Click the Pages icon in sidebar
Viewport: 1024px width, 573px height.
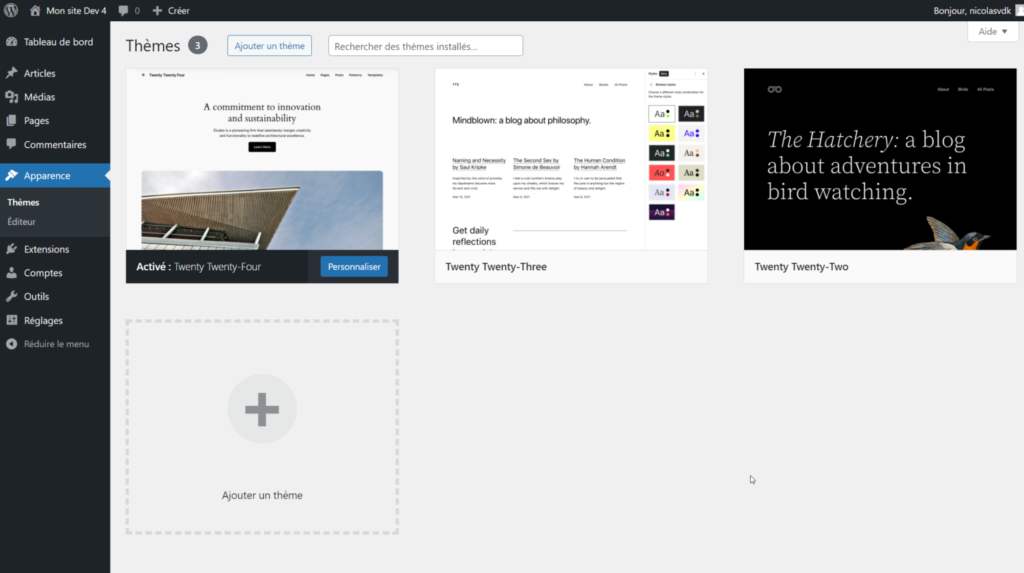(x=12, y=120)
